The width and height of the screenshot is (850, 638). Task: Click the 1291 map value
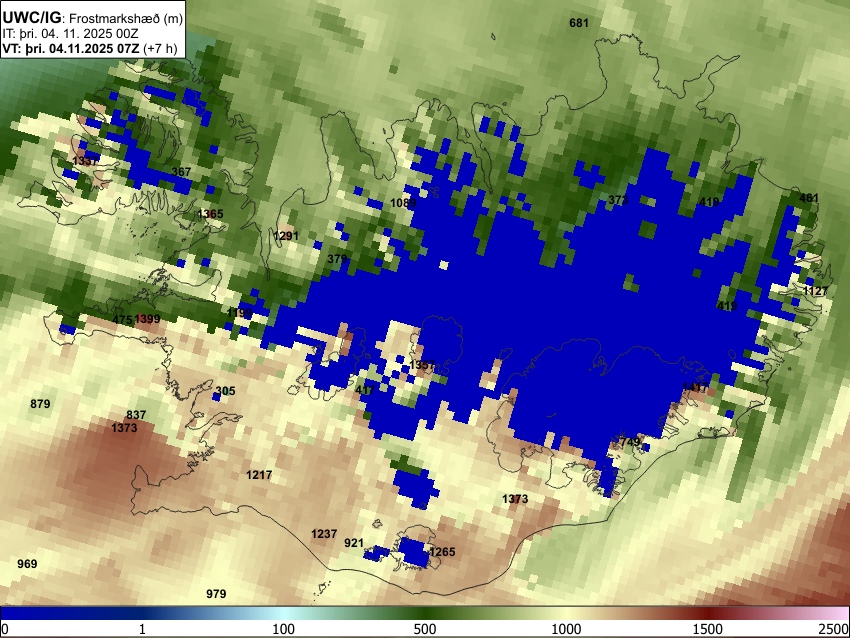(x=286, y=236)
